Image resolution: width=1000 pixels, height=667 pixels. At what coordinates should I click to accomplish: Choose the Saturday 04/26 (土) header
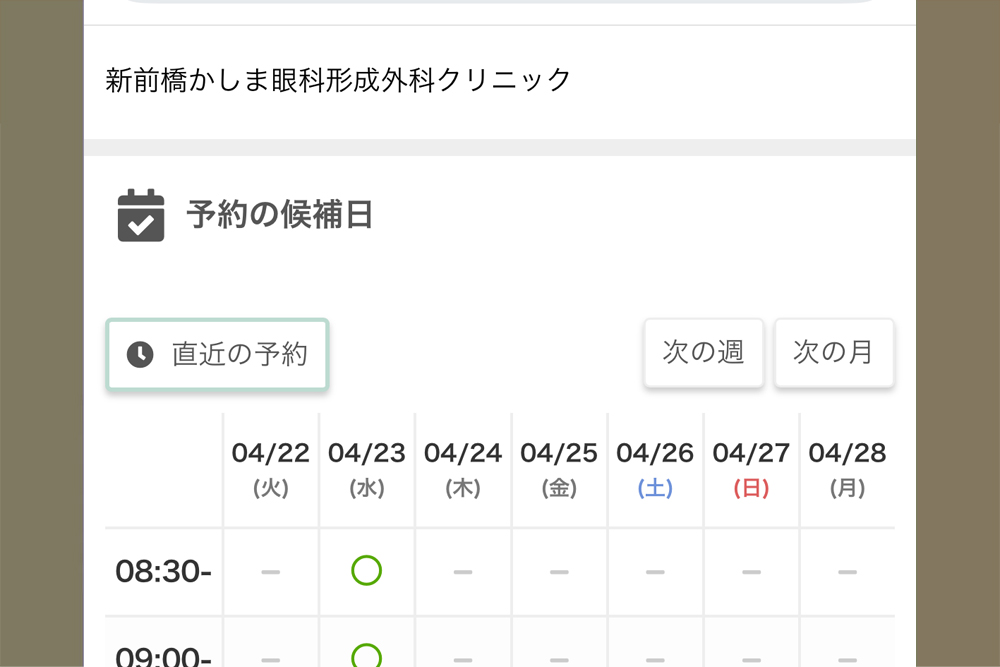(655, 470)
